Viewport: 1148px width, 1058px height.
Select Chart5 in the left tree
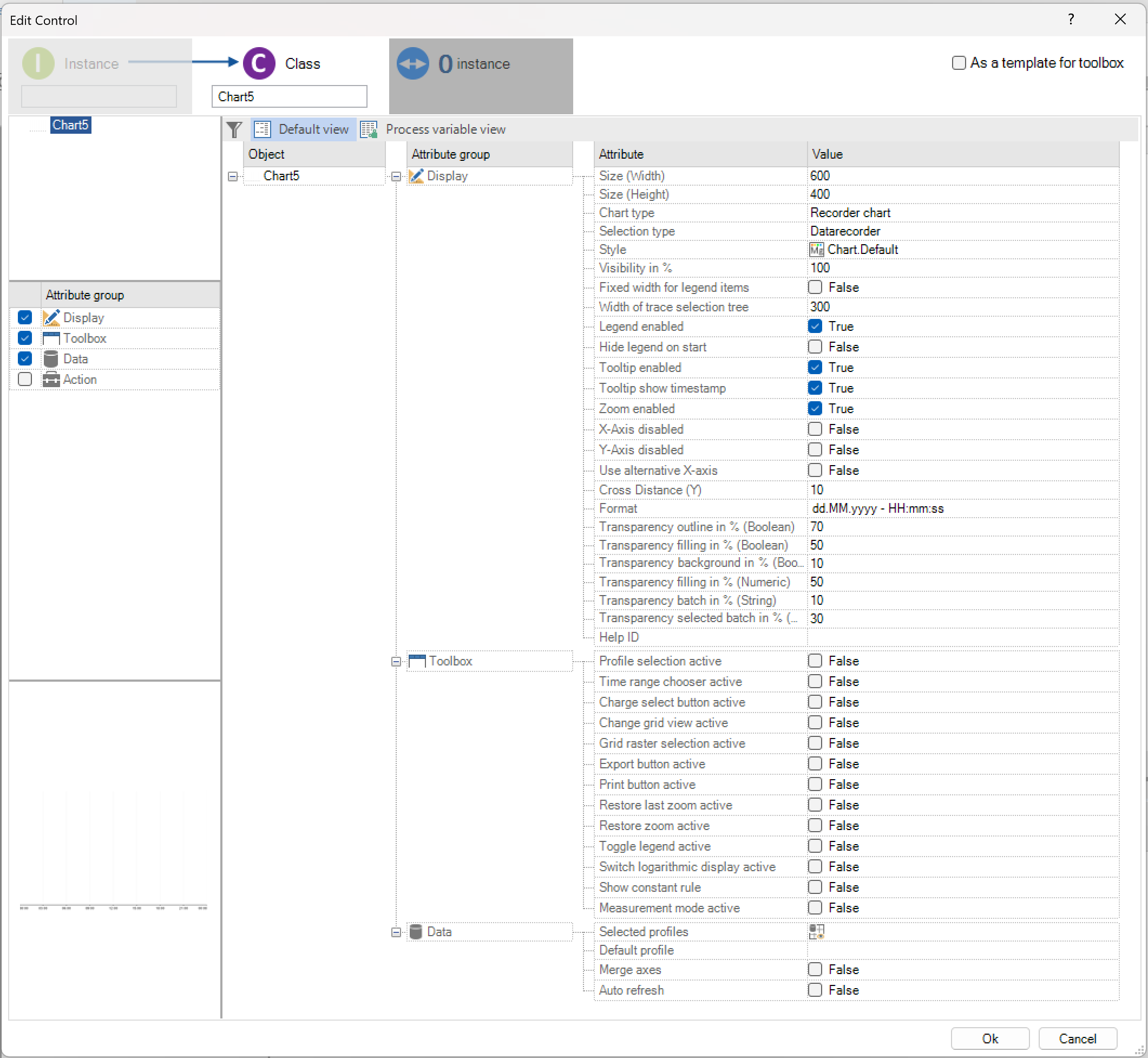point(70,125)
